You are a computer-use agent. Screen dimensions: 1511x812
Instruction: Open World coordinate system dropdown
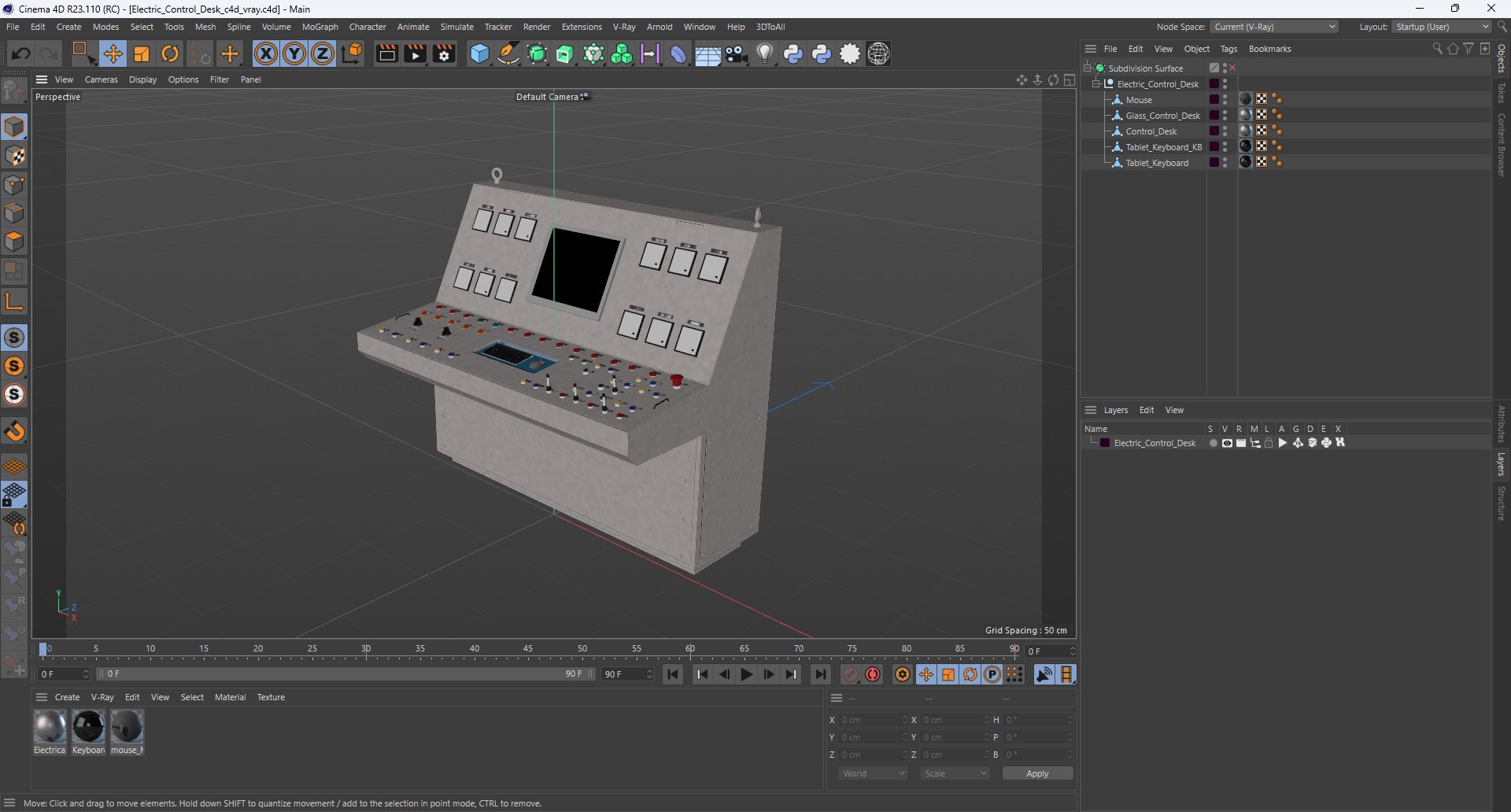coord(873,773)
